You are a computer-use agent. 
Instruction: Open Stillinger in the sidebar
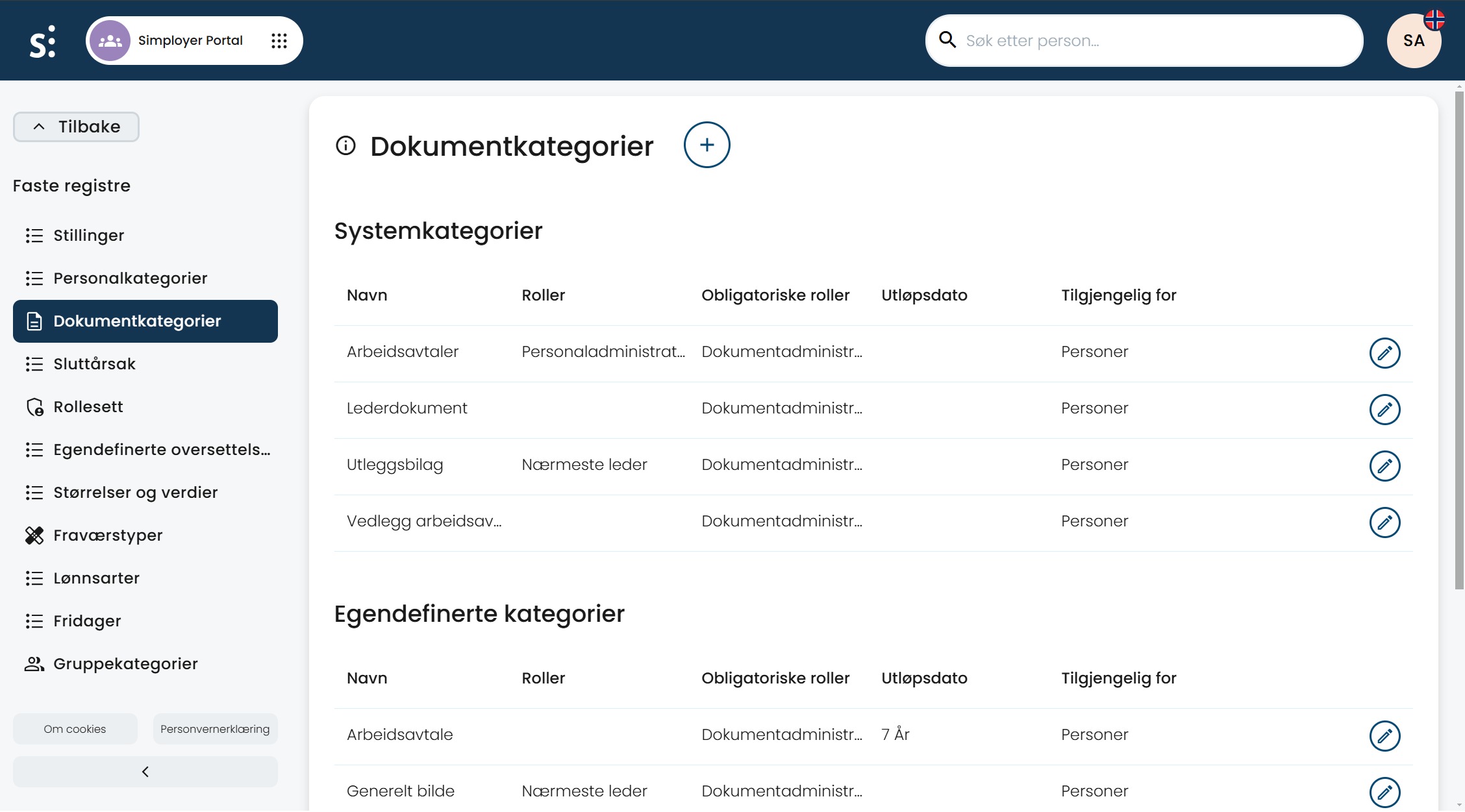(x=88, y=236)
